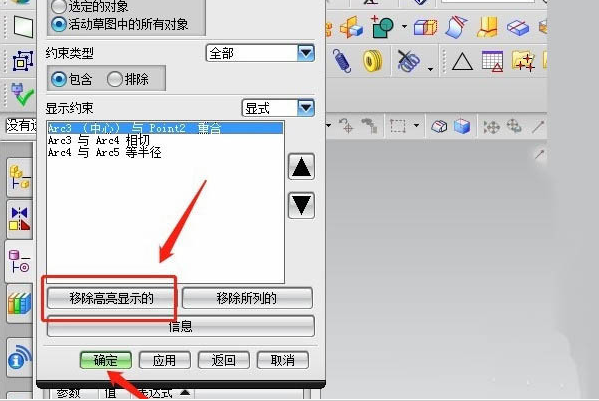Click the small arrow icon in viewport corner
The image size is (599, 401).
539,154
